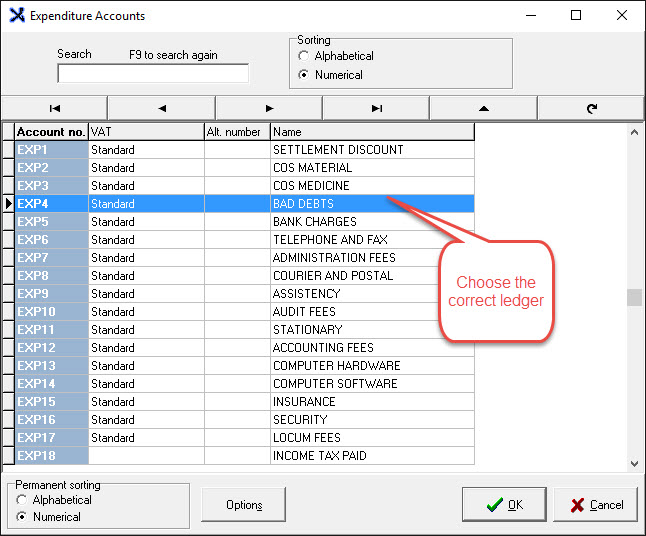Go to next record arrow

point(269,108)
